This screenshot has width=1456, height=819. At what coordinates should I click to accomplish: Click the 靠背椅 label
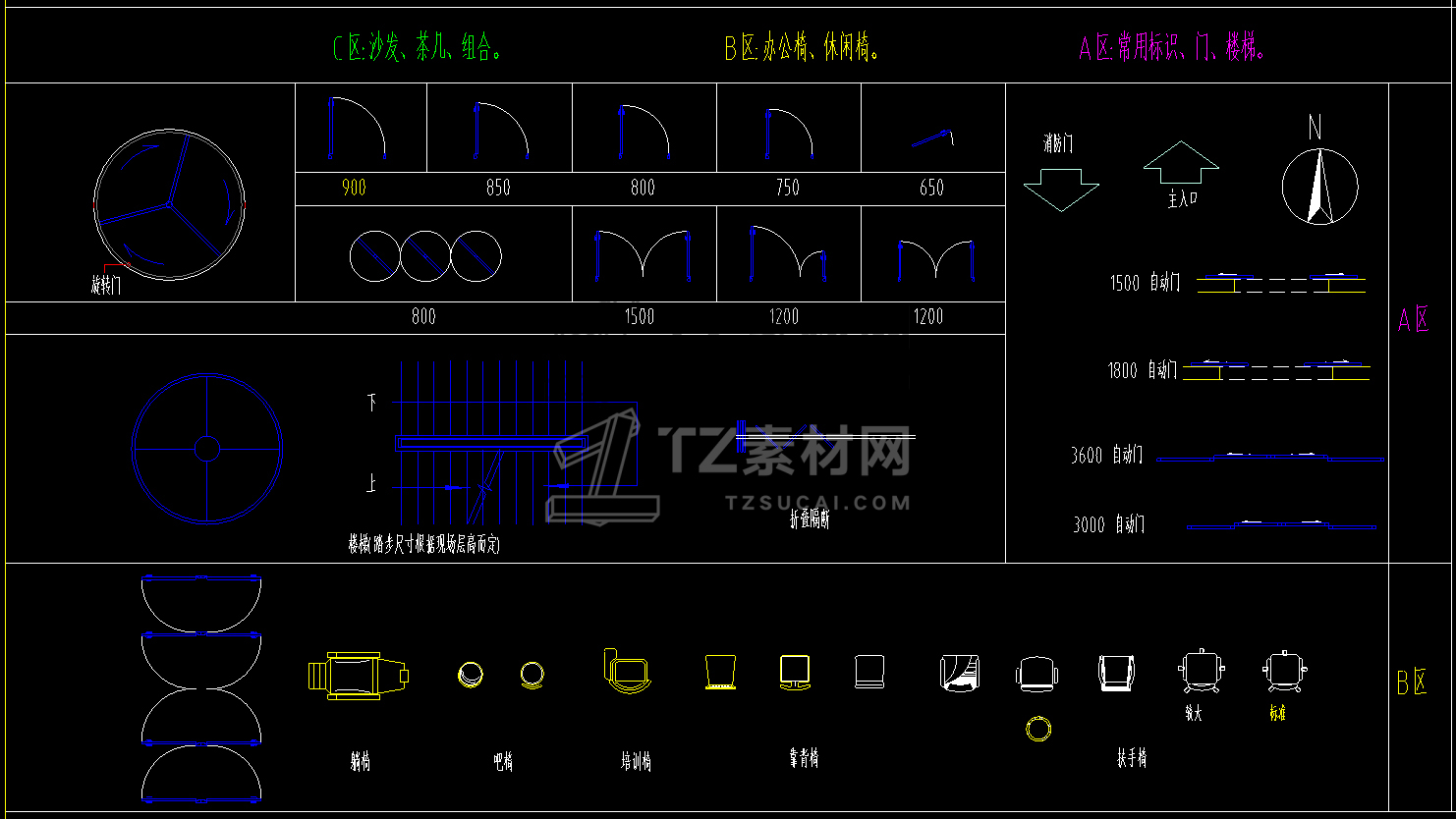click(804, 758)
